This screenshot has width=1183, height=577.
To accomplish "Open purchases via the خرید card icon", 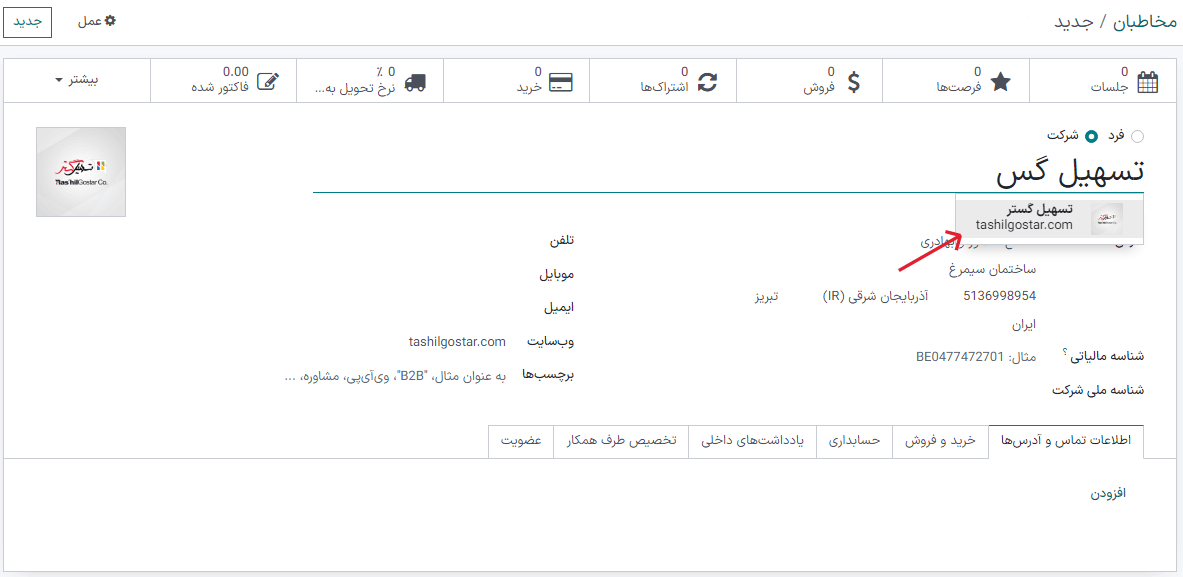I will 561,82.
